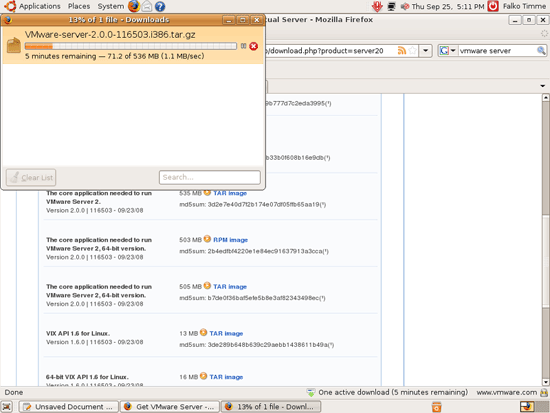550x413 pixels.
Task: Click the red power/quit icon
Action: click(493, 6)
